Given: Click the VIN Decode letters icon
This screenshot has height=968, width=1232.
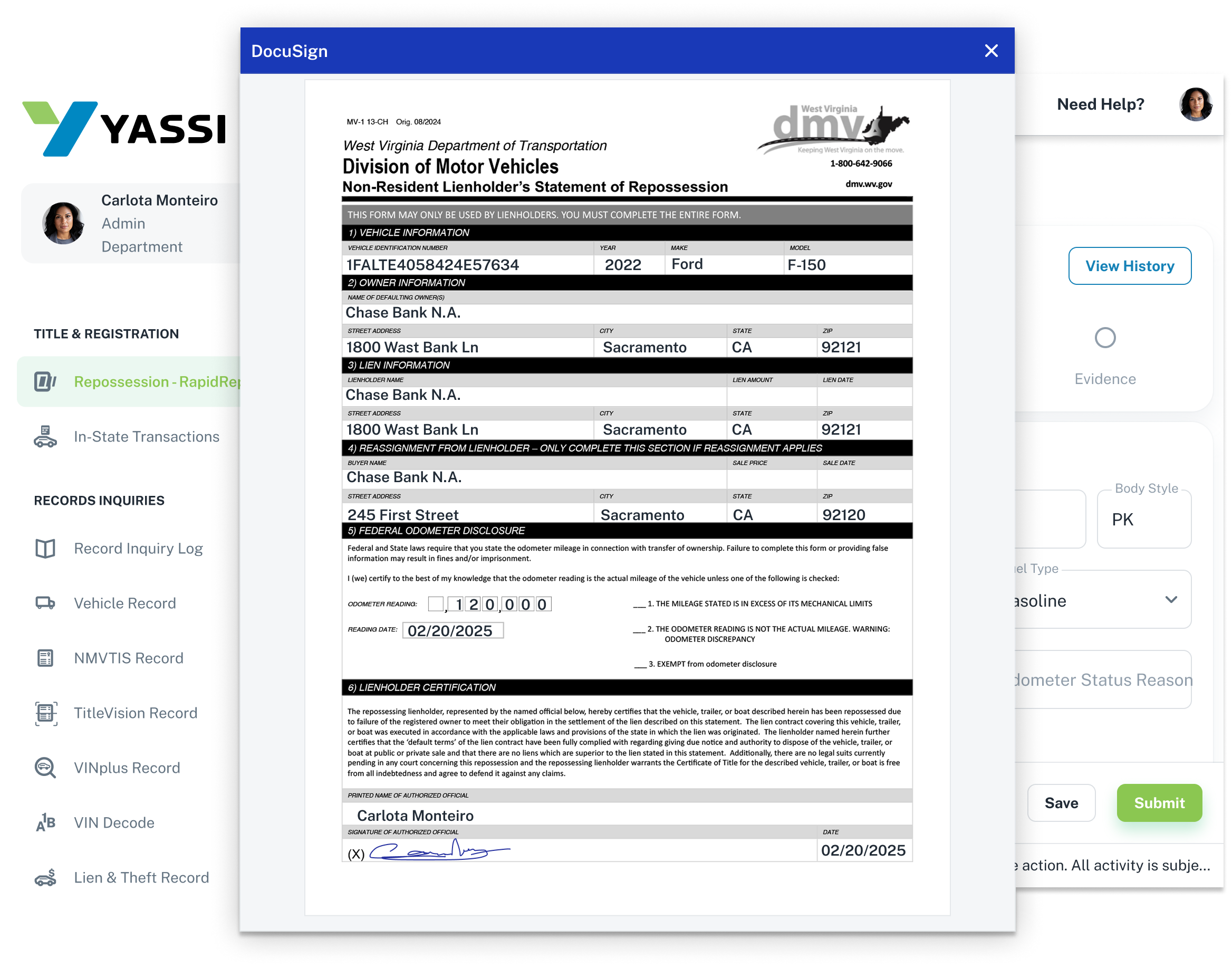Looking at the screenshot, I should (x=45, y=822).
